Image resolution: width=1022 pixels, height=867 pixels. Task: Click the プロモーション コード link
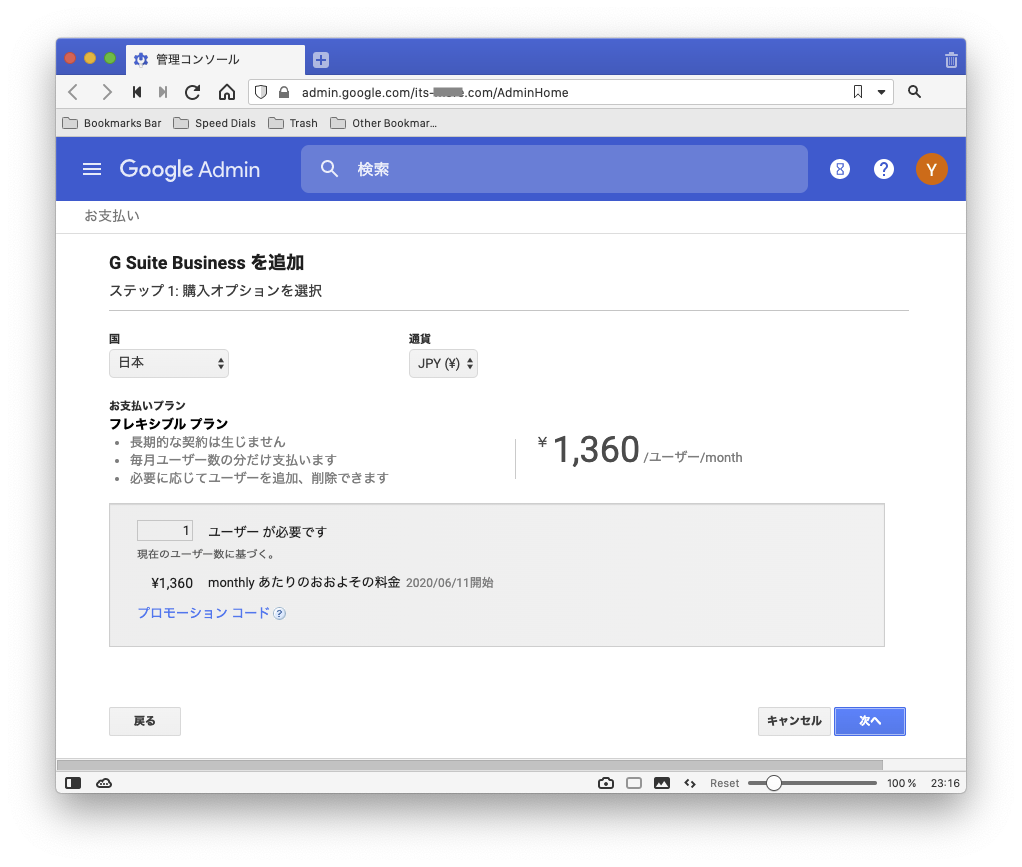tap(203, 613)
